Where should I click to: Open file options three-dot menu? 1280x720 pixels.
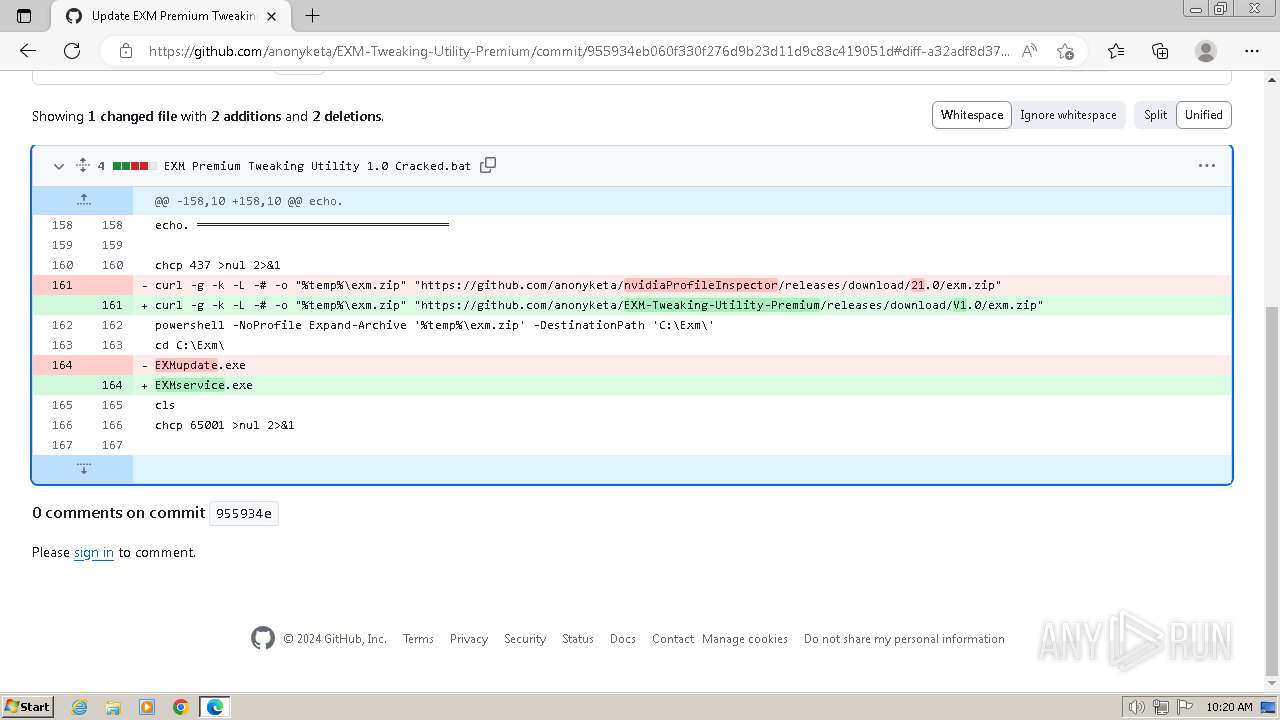pos(1207,166)
